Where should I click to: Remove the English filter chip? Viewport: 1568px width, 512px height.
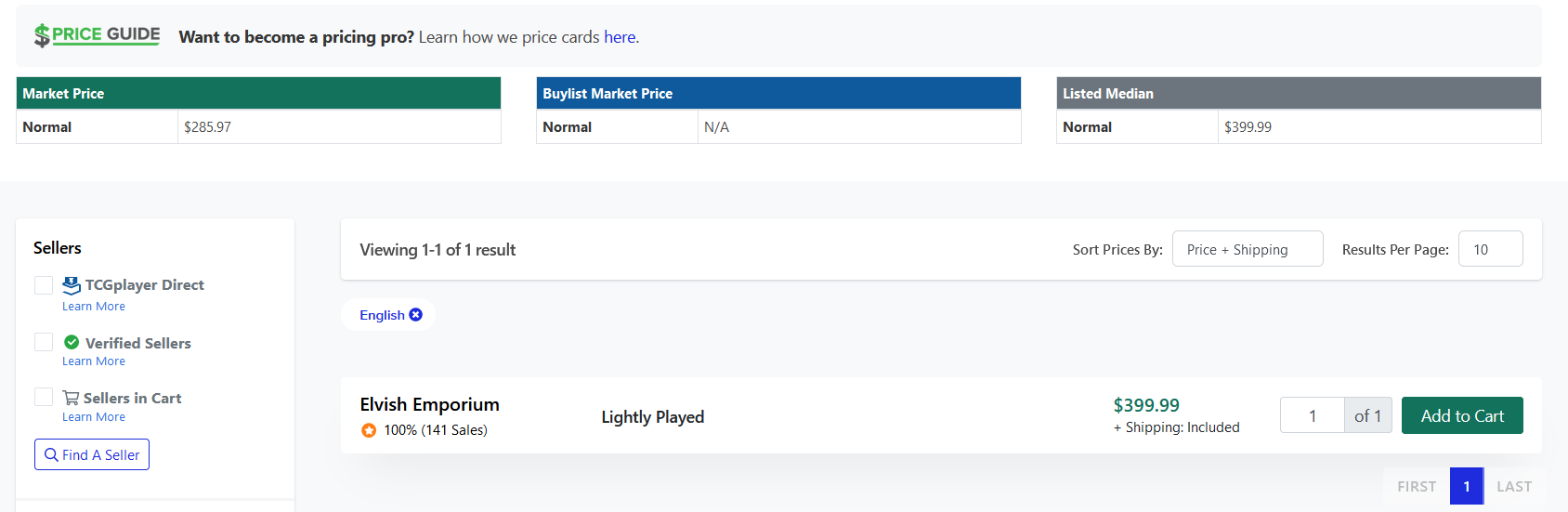(416, 315)
